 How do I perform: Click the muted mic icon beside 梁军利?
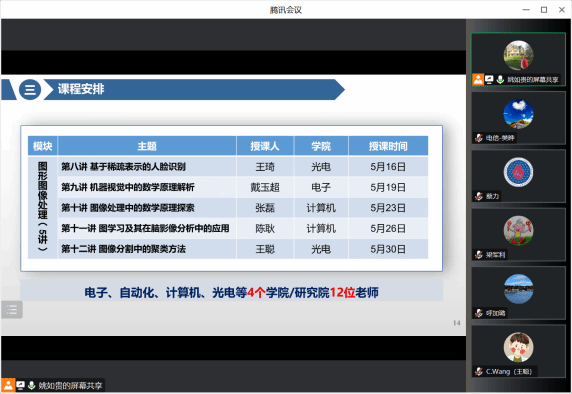pyautogui.click(x=479, y=255)
